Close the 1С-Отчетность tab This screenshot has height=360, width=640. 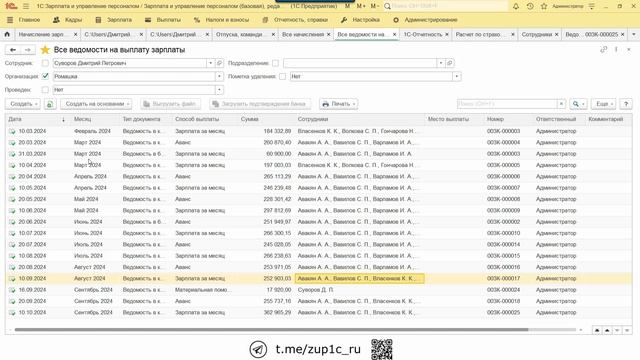coord(447,35)
